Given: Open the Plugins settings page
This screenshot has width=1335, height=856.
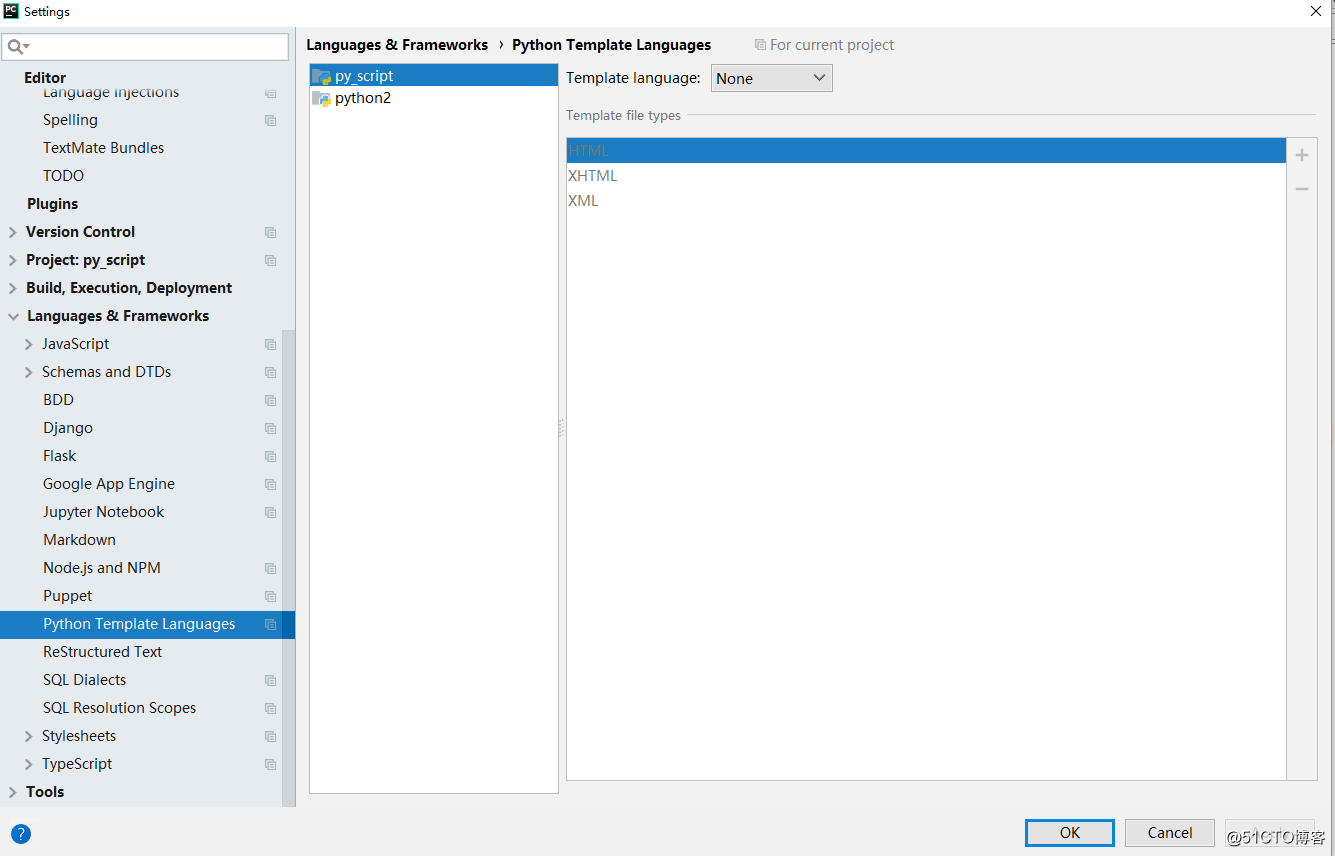Looking at the screenshot, I should point(52,204).
